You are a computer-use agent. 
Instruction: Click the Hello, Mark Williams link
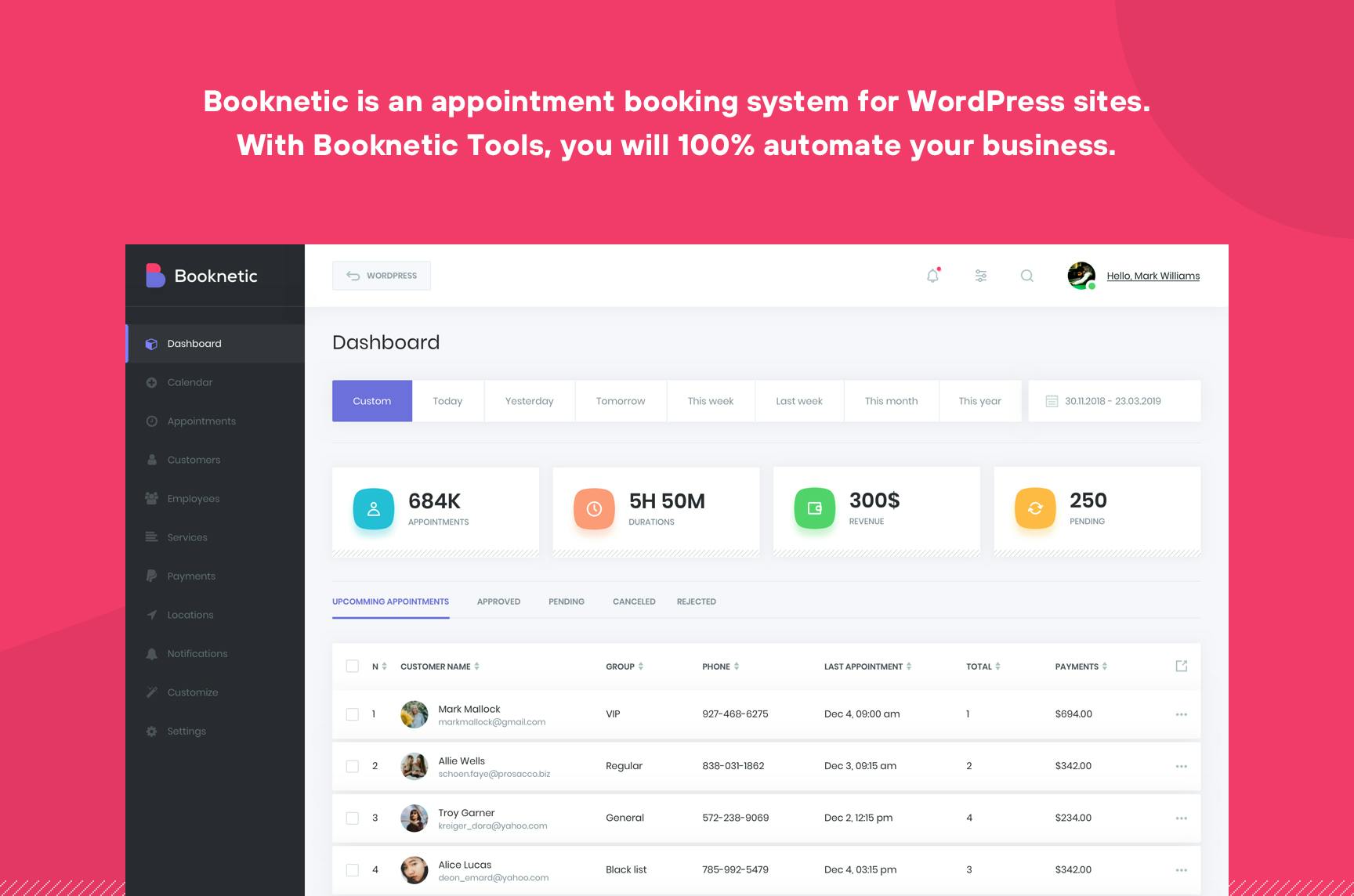click(x=1153, y=276)
